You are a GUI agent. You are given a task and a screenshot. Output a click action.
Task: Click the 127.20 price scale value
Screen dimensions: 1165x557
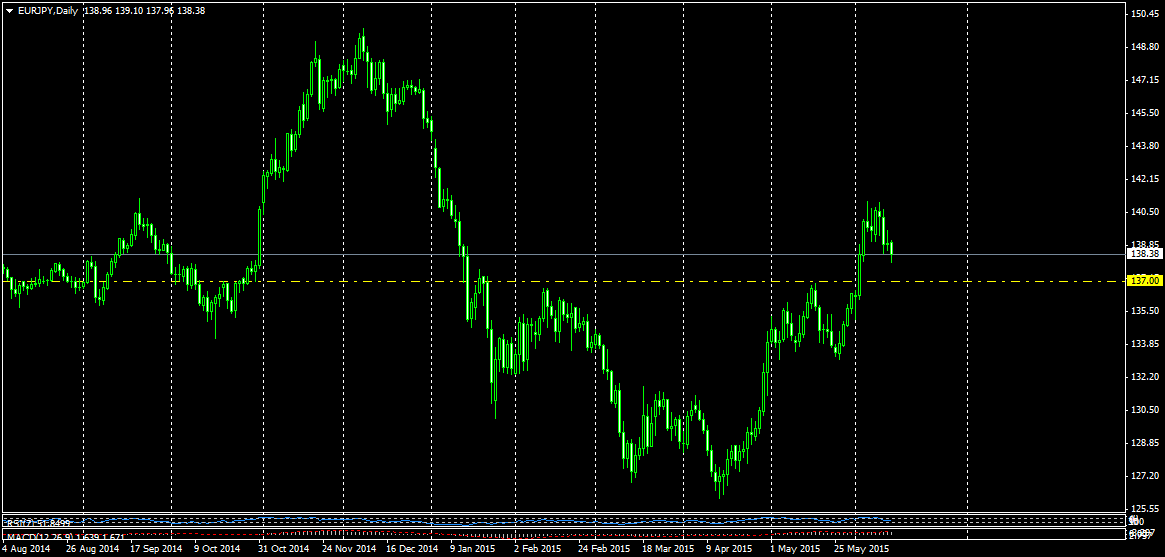tap(1146, 476)
